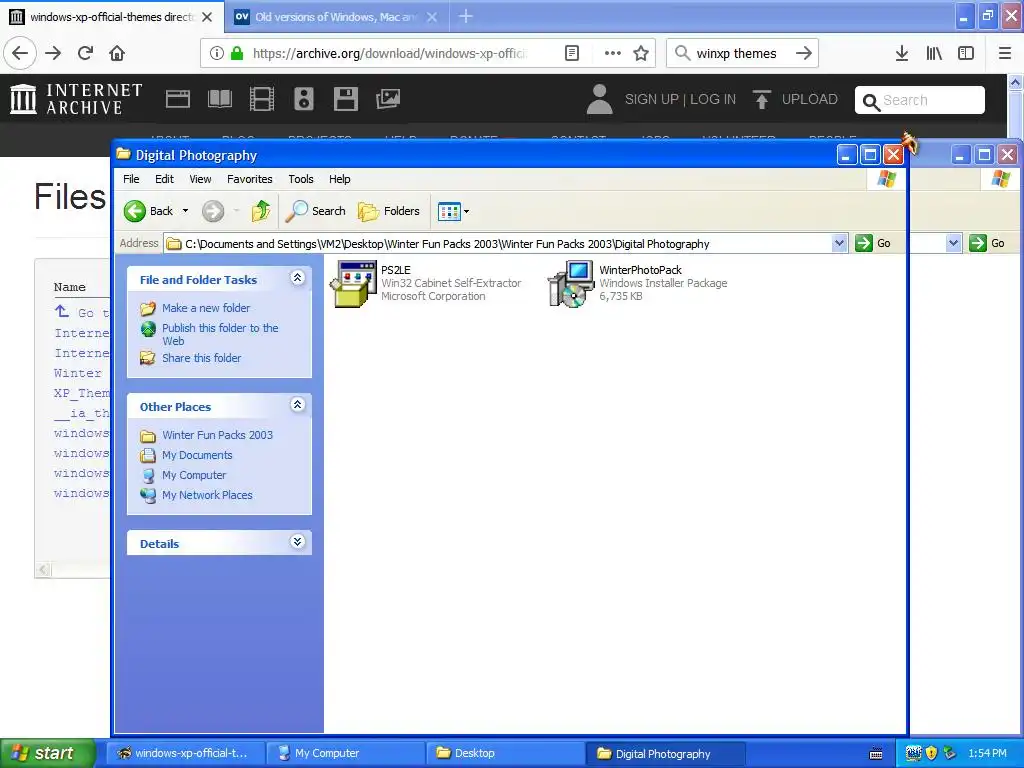Image resolution: width=1024 pixels, height=768 pixels.
Task: Open Internet Archive web icon
Action: [x=178, y=99]
